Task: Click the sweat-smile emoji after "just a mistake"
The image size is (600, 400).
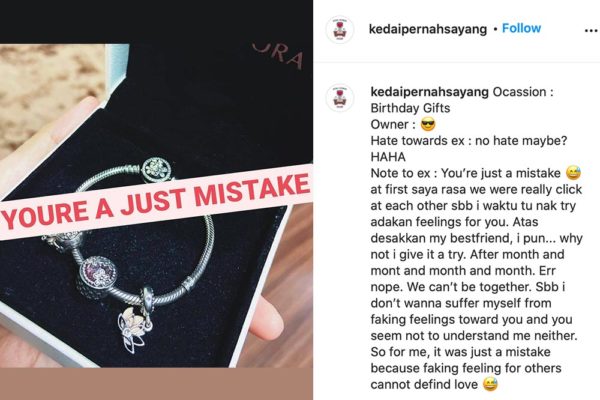Action: 573,173
